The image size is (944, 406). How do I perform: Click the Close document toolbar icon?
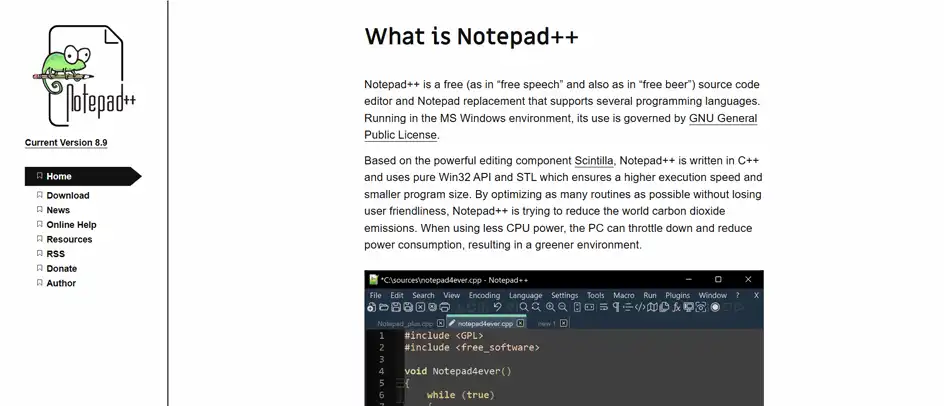420,307
